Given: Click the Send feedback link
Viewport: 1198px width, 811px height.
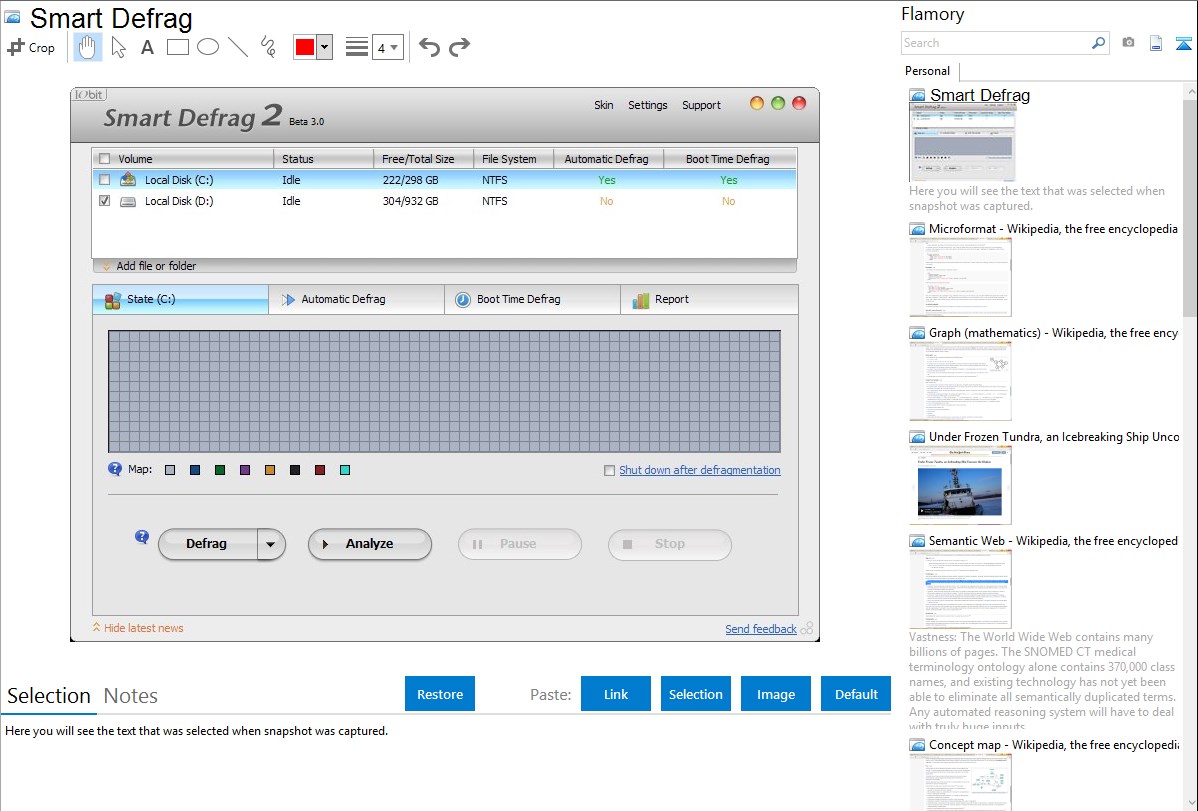Looking at the screenshot, I should point(760,629).
